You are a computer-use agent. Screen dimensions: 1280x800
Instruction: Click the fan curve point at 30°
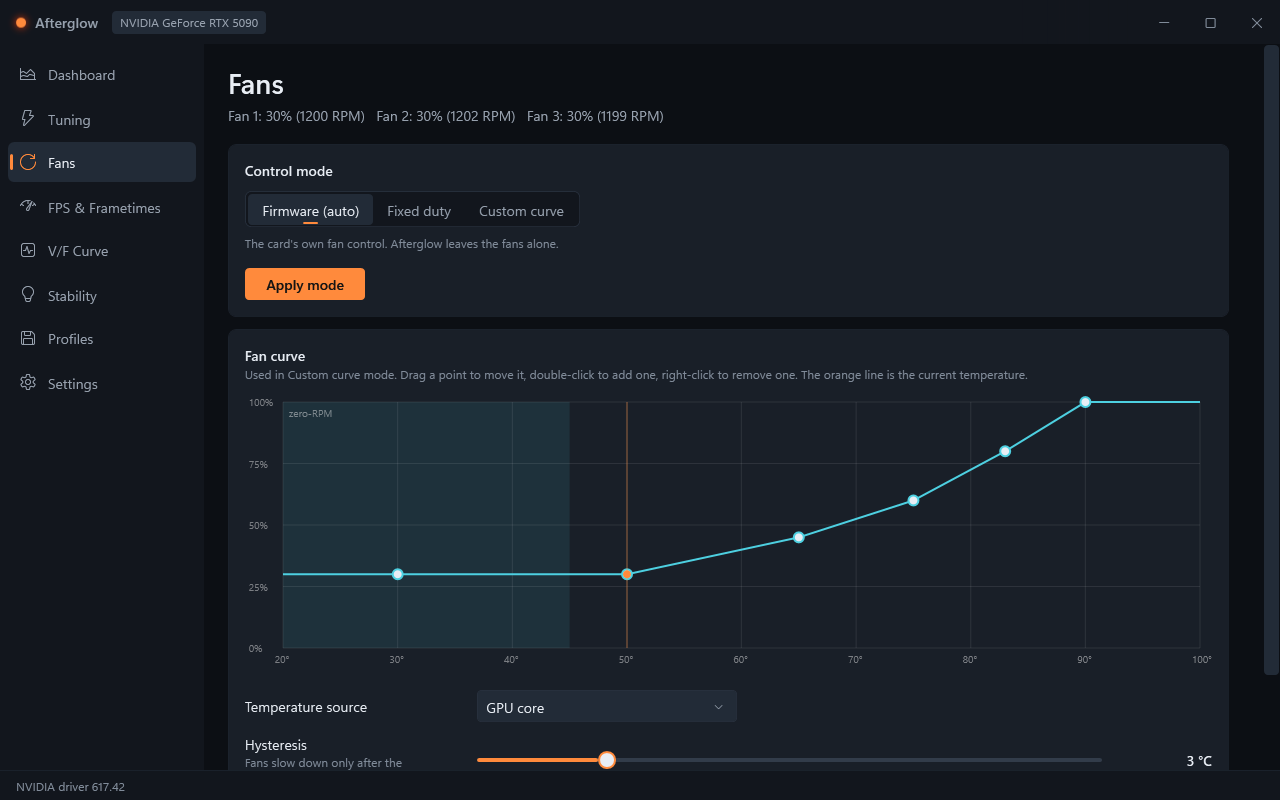coord(398,574)
